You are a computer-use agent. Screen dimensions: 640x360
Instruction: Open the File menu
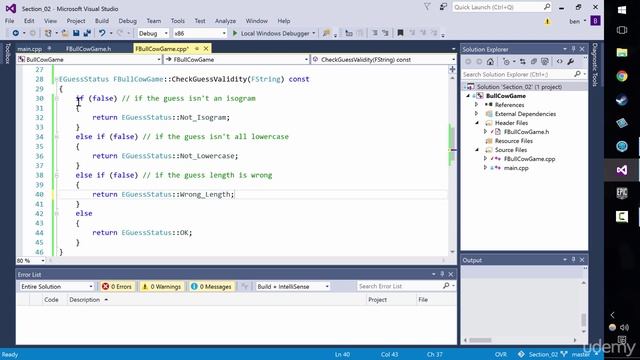click(9, 21)
